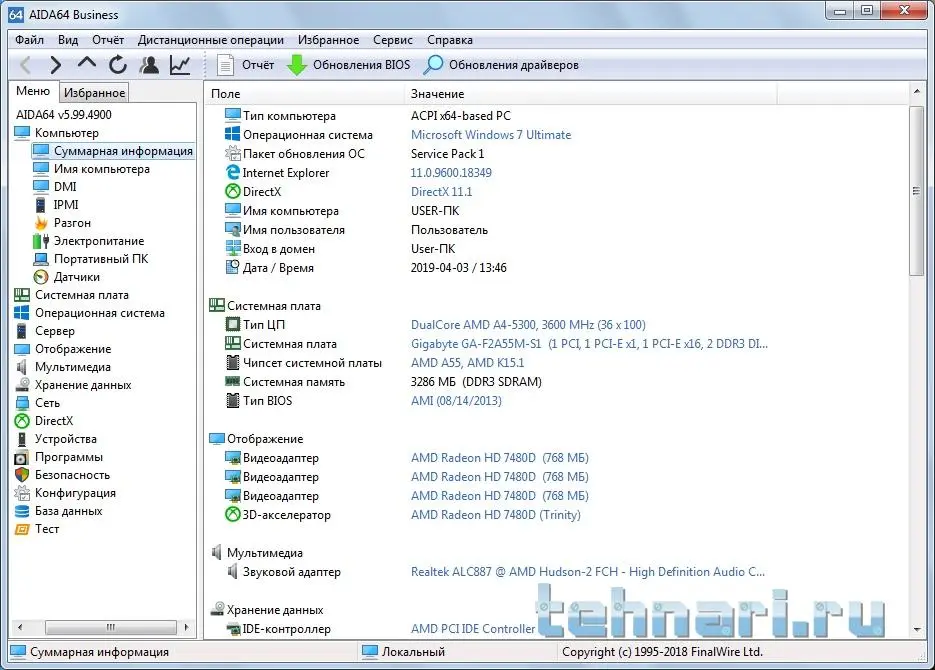Select Суммарная информация tree item
935x670 pixels.
113,151
